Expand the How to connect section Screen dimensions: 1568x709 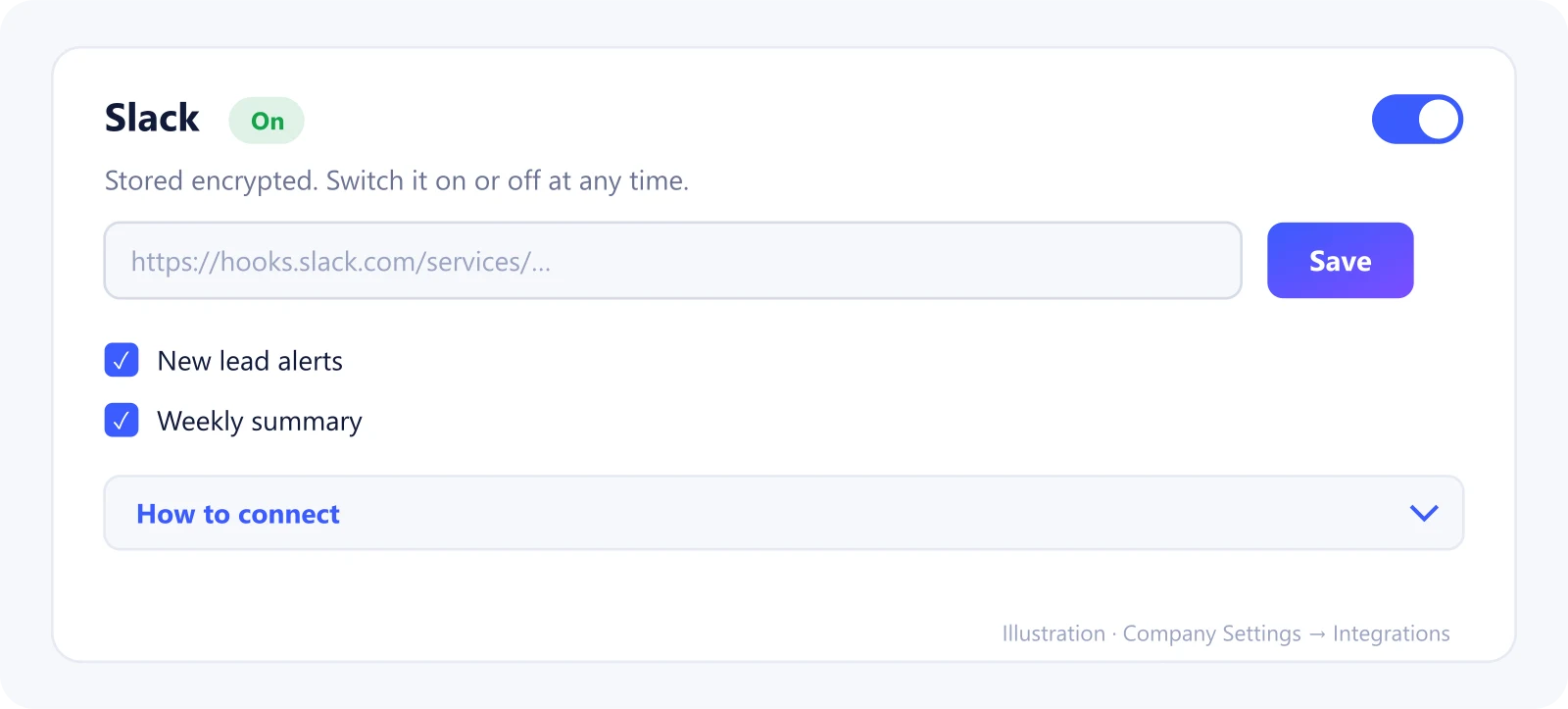[x=784, y=513]
